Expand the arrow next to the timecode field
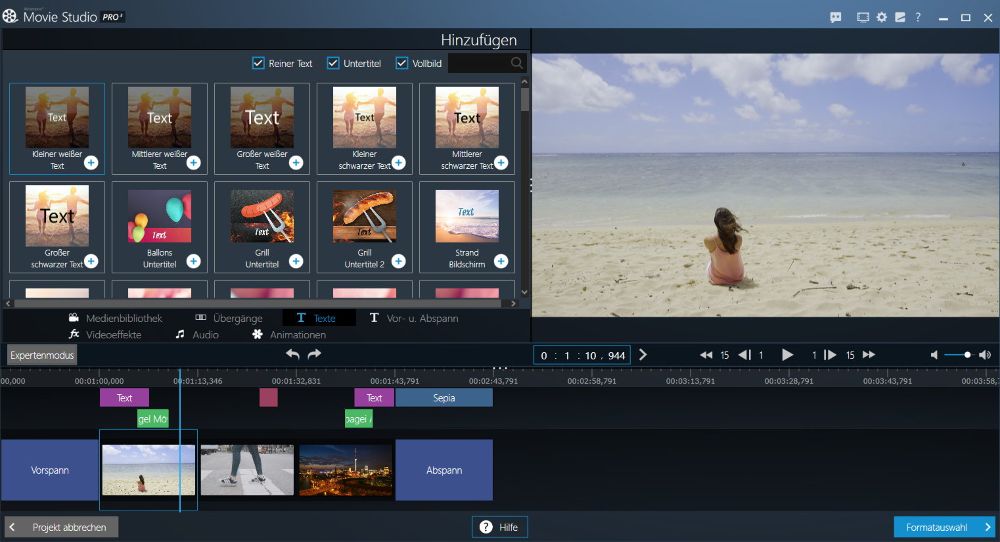 pyautogui.click(x=643, y=355)
